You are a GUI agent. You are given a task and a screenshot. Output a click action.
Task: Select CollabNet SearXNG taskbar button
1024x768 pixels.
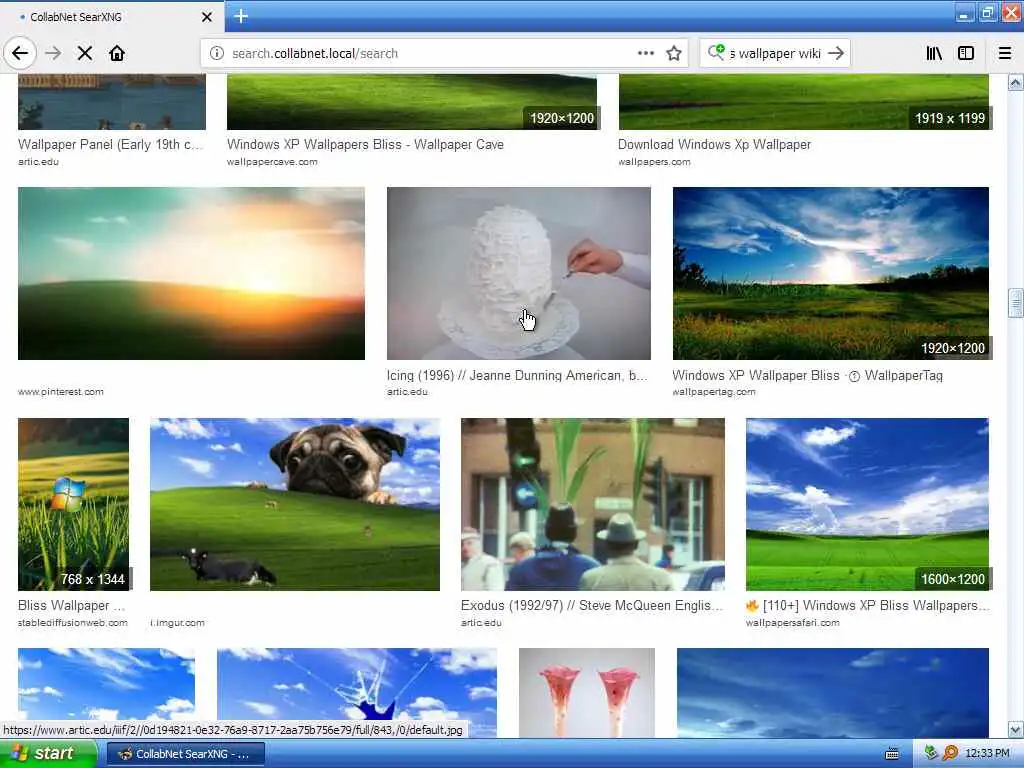[x=185, y=754]
